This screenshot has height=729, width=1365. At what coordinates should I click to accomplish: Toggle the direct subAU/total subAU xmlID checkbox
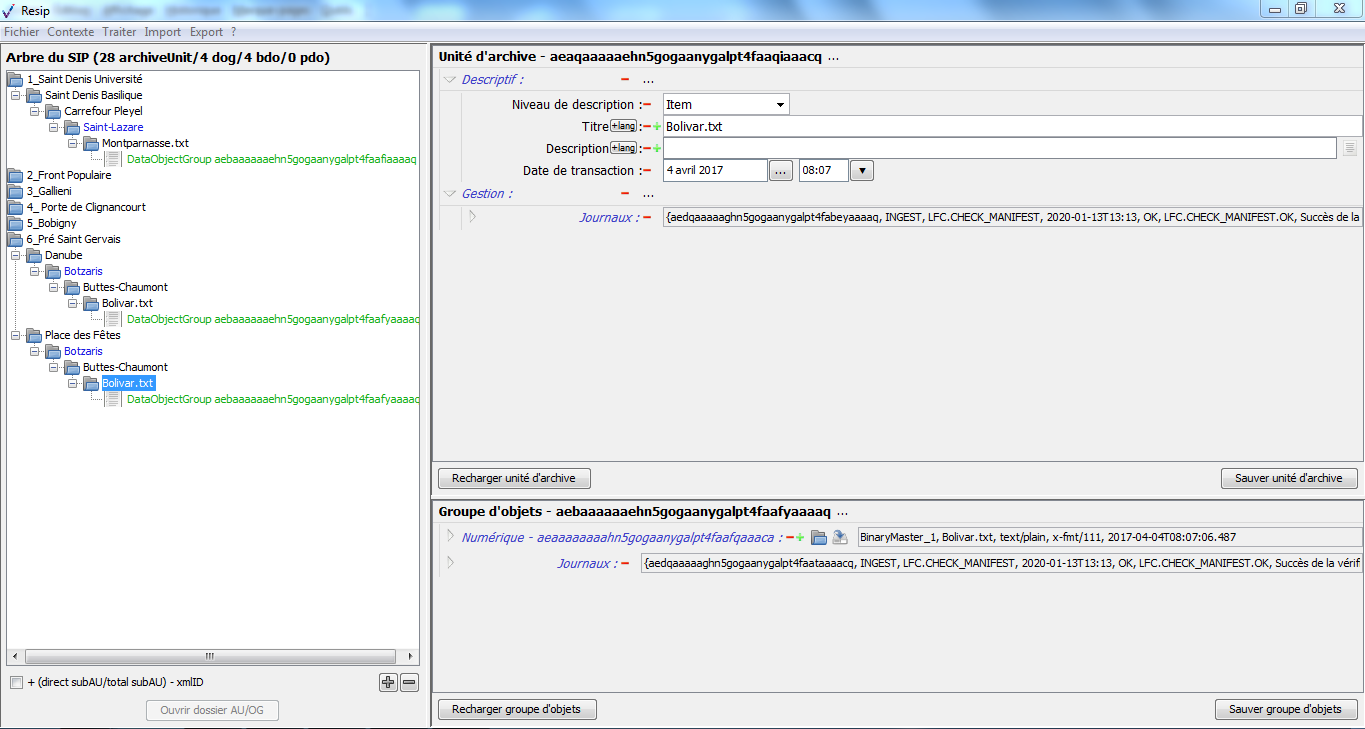(16, 682)
